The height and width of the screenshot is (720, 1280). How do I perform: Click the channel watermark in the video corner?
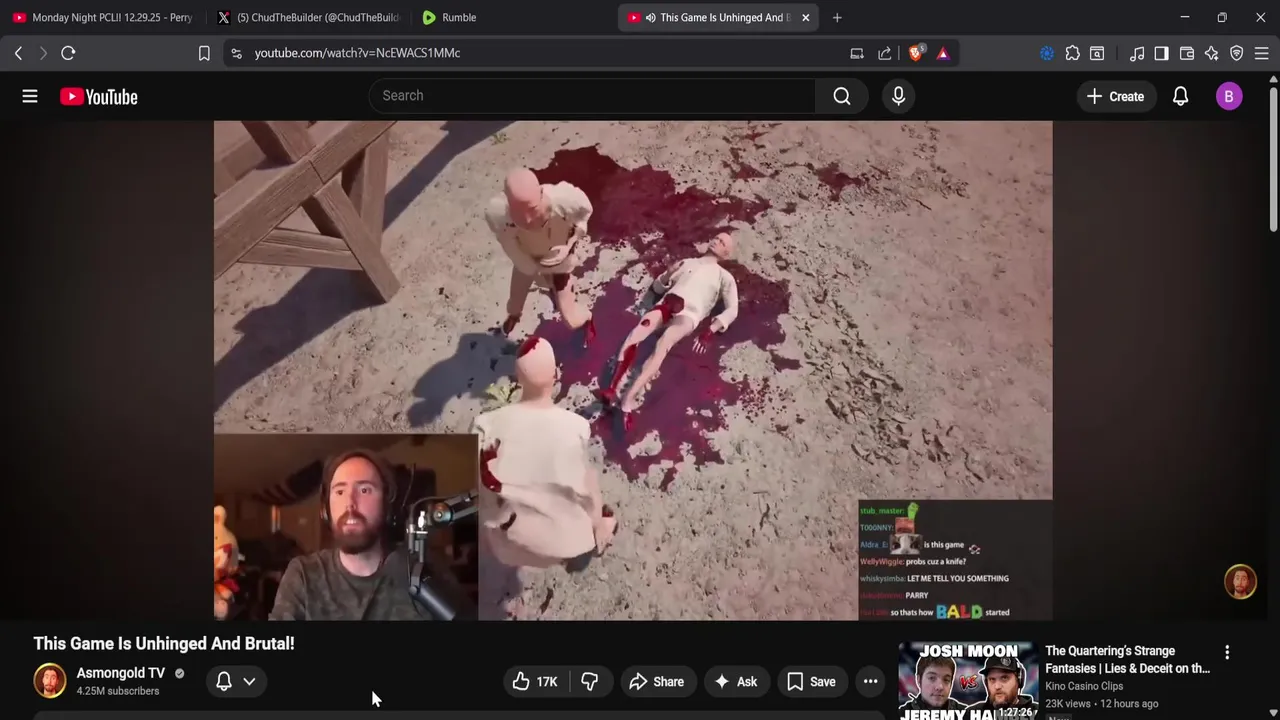pyautogui.click(x=1240, y=582)
